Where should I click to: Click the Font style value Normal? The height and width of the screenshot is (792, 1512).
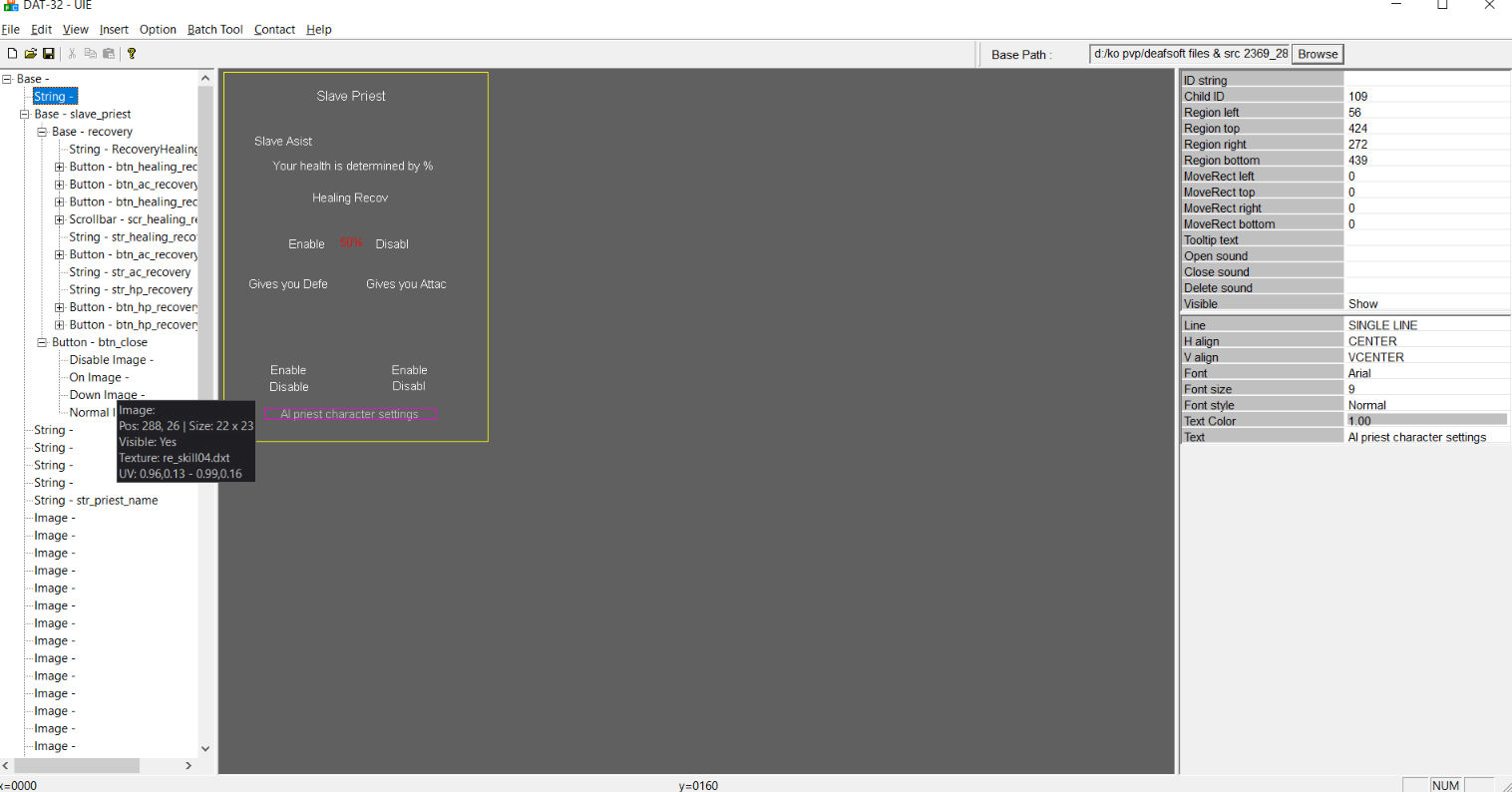(1426, 405)
